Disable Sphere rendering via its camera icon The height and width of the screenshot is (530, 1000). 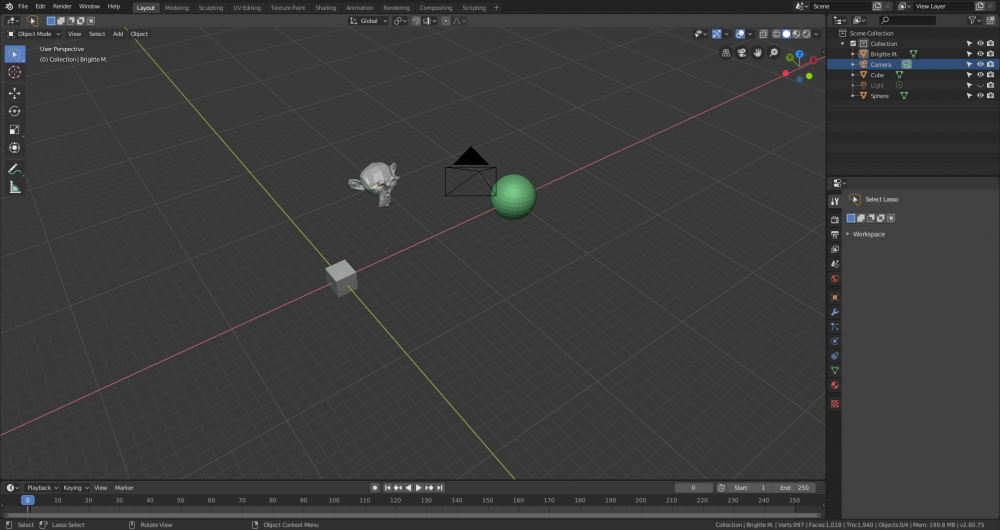coord(990,96)
